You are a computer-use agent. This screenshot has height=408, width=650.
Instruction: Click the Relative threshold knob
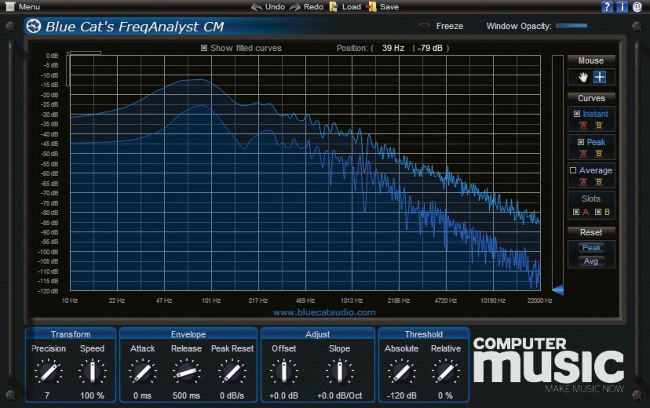(x=445, y=371)
